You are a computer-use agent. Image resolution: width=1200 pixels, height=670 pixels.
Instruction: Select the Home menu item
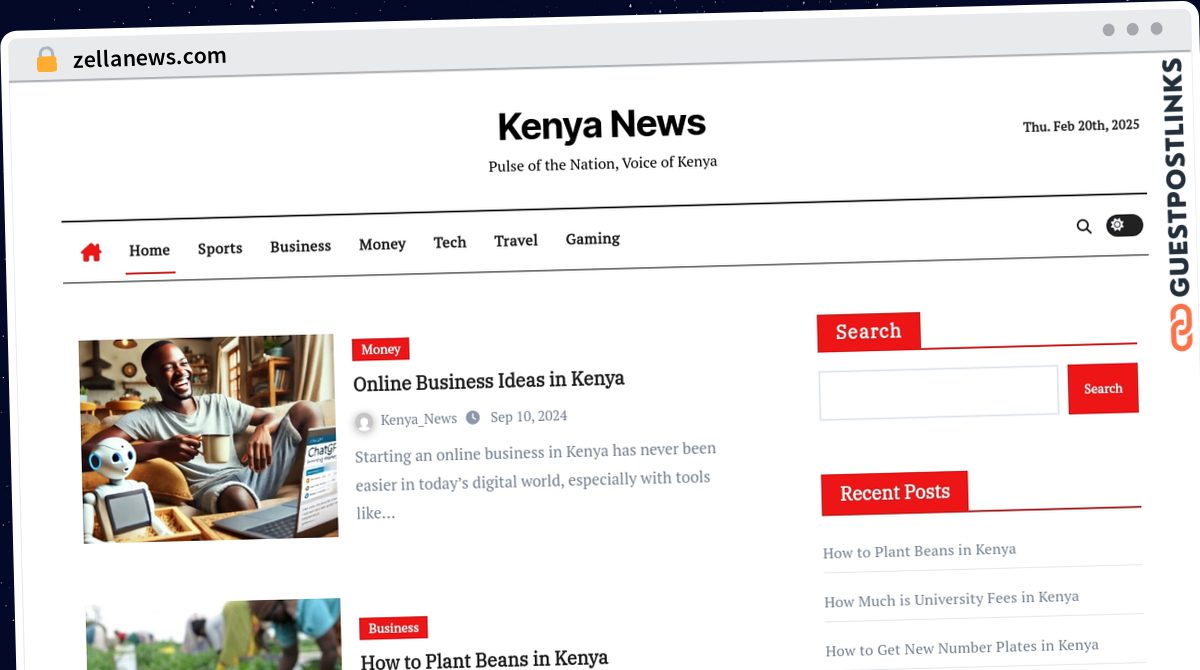[x=149, y=250]
